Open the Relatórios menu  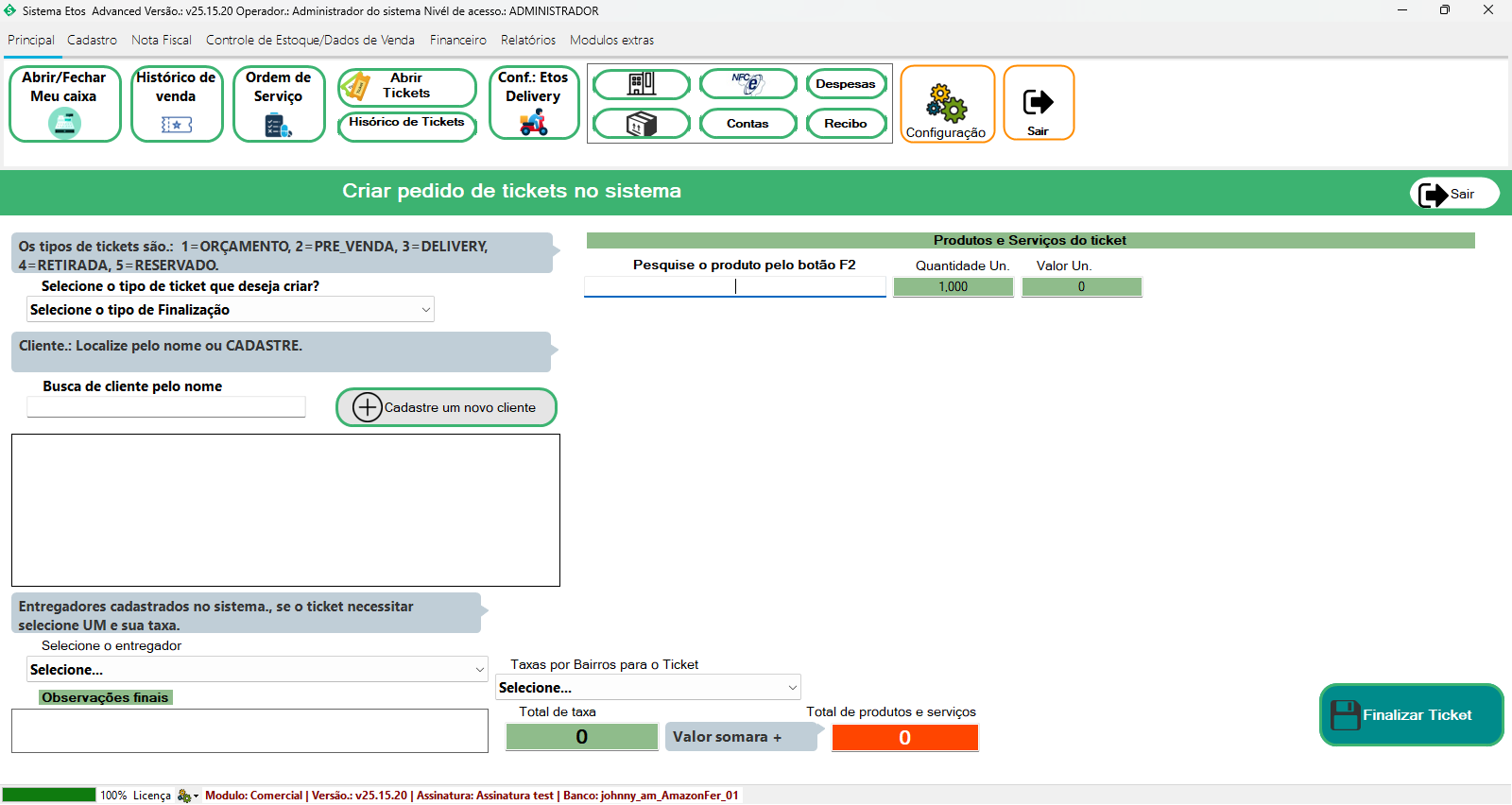click(x=527, y=40)
